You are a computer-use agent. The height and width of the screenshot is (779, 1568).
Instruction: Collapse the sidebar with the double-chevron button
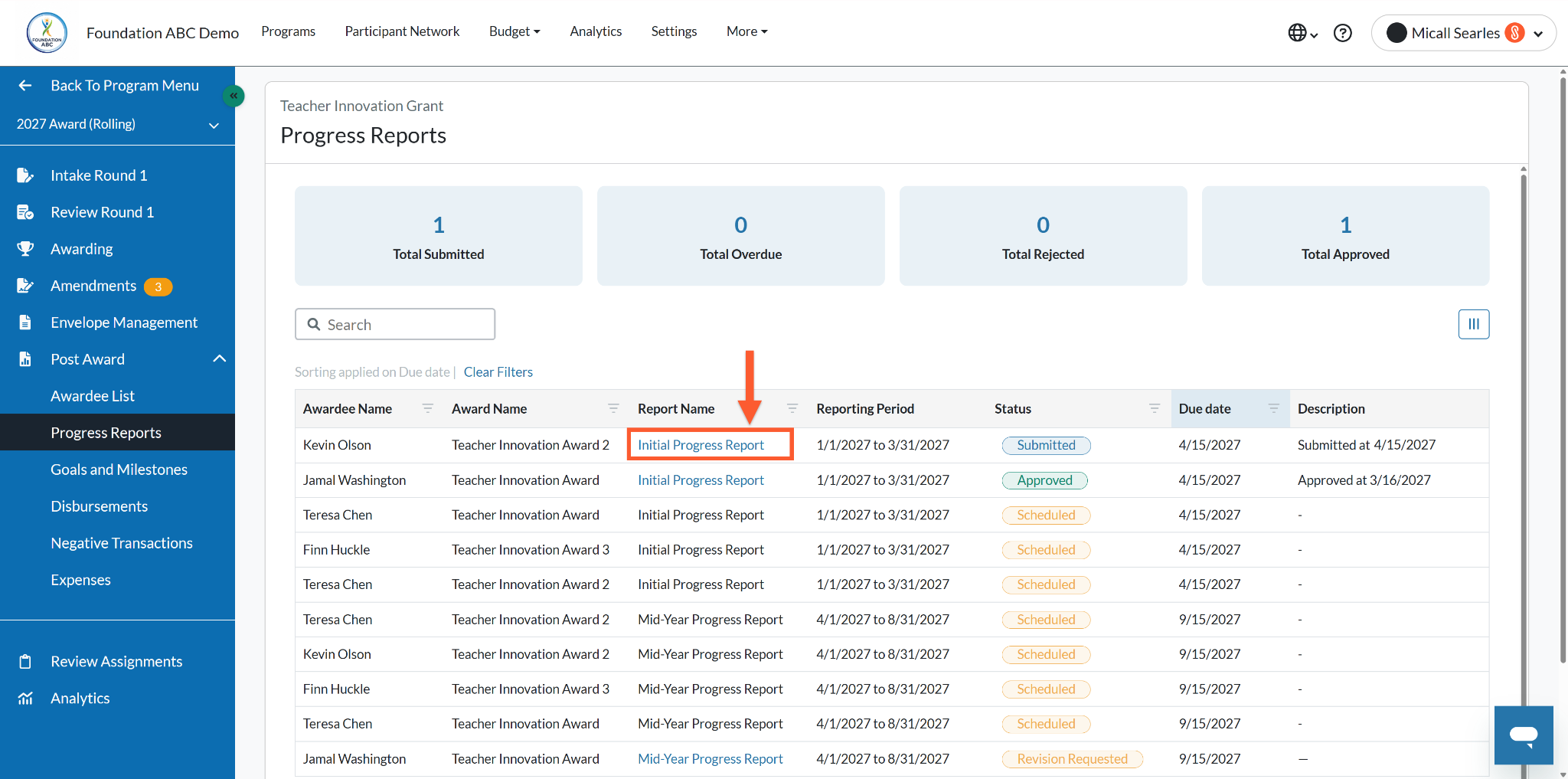click(234, 96)
